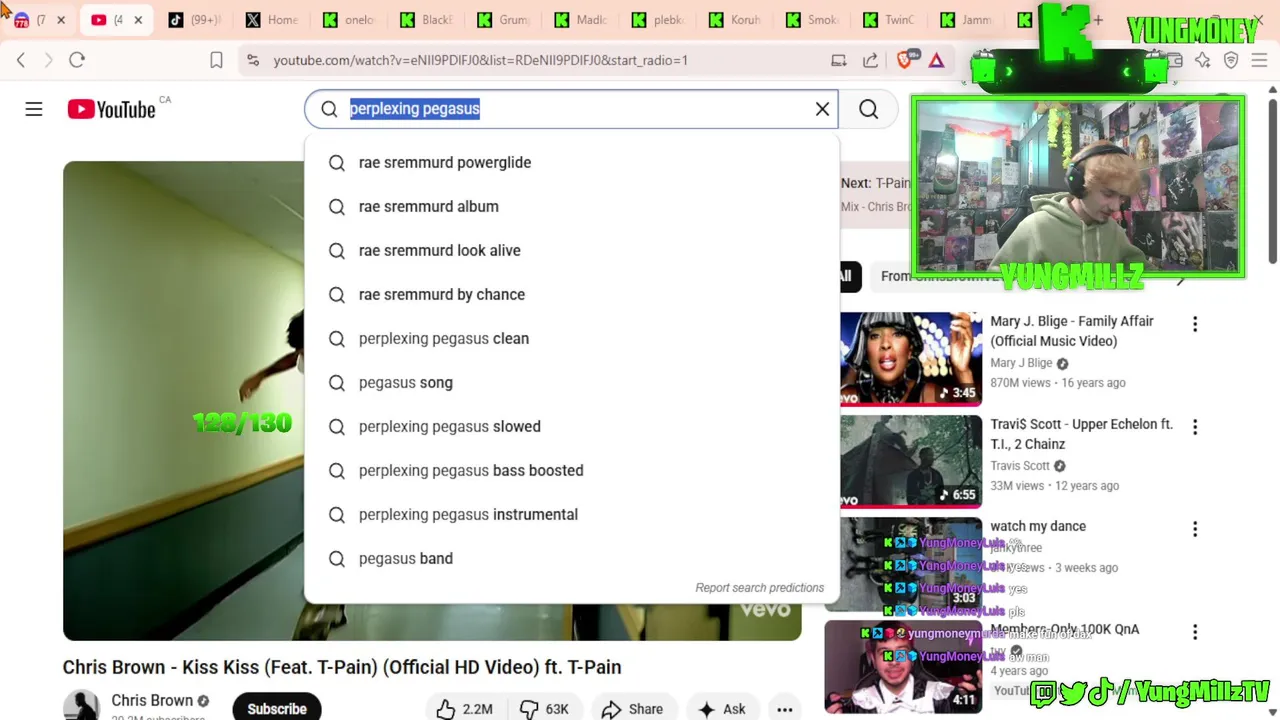Image resolution: width=1280 pixels, height=720 pixels.
Task: Open more options for Family Affair video
Action: click(1194, 324)
